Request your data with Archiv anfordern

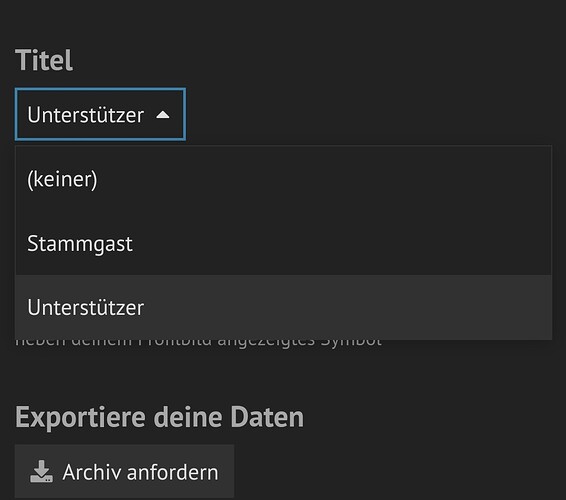point(125,472)
